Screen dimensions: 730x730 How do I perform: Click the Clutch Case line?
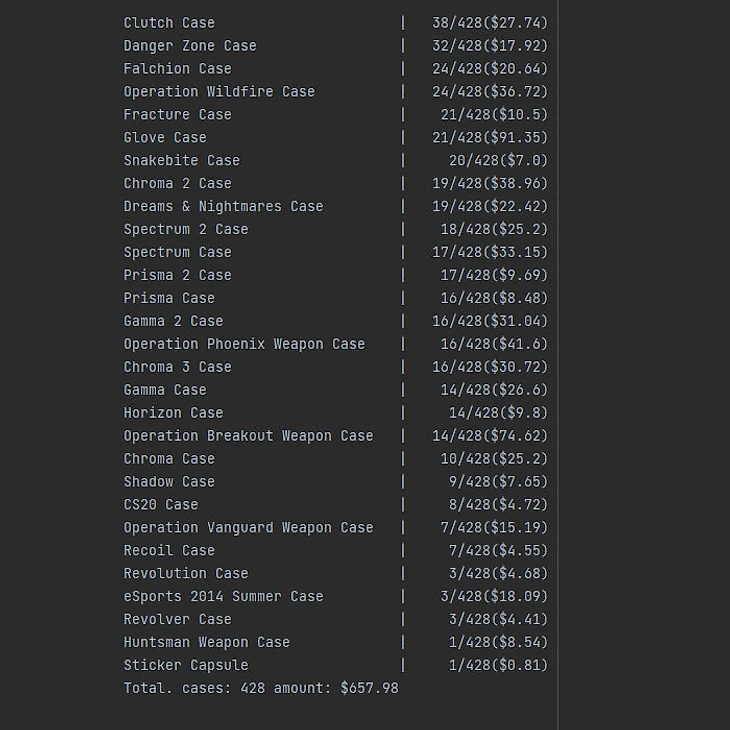[169, 23]
